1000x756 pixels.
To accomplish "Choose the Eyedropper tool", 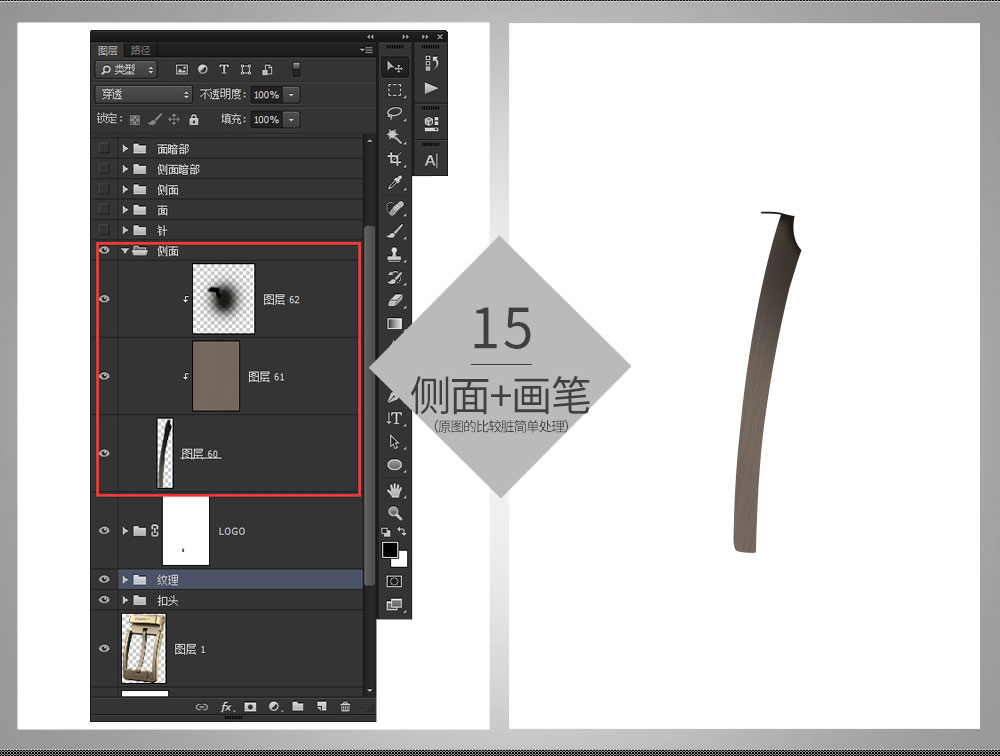I will tap(395, 184).
